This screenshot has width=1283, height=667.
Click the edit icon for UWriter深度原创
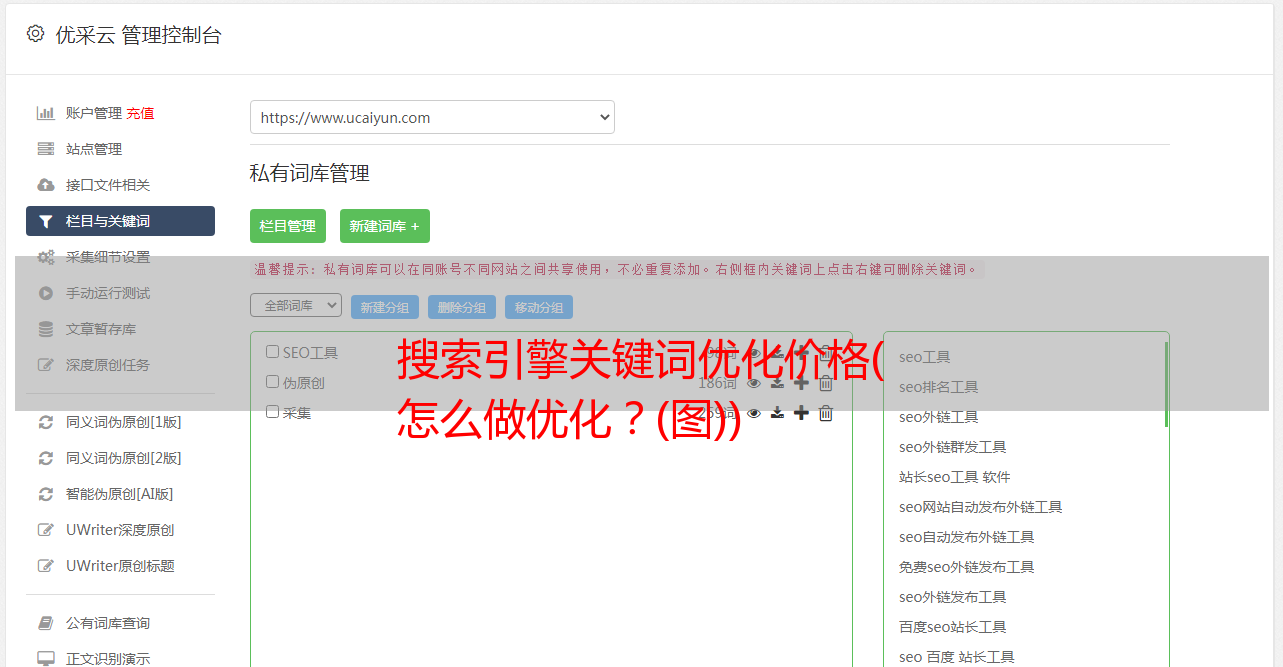pyautogui.click(x=45, y=530)
